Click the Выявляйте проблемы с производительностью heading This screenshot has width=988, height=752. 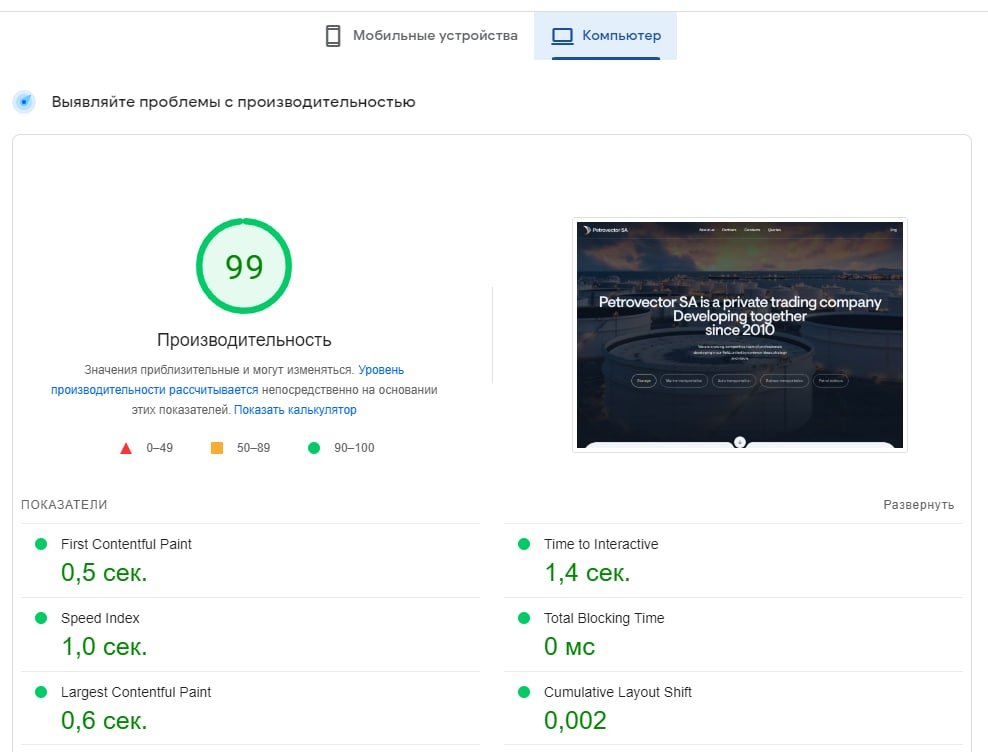(x=233, y=102)
